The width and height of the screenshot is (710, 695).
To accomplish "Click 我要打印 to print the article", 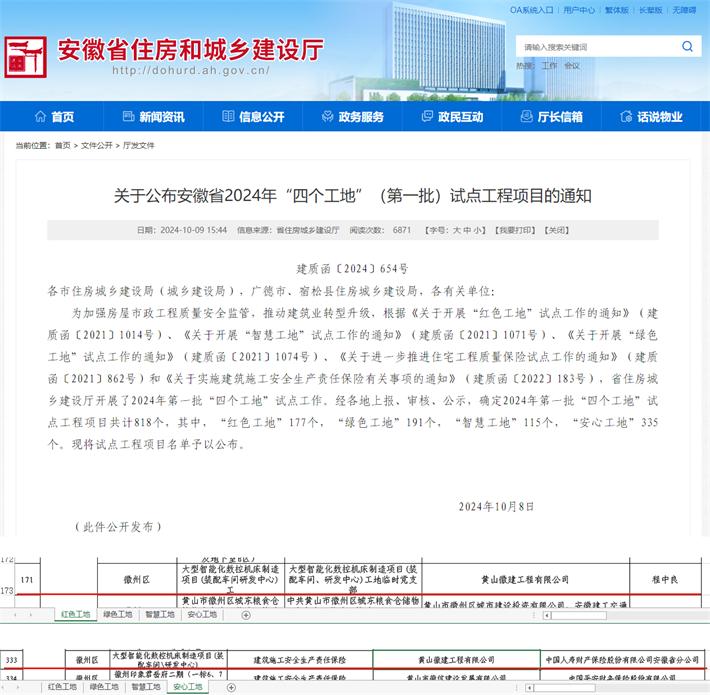I will click(517, 230).
